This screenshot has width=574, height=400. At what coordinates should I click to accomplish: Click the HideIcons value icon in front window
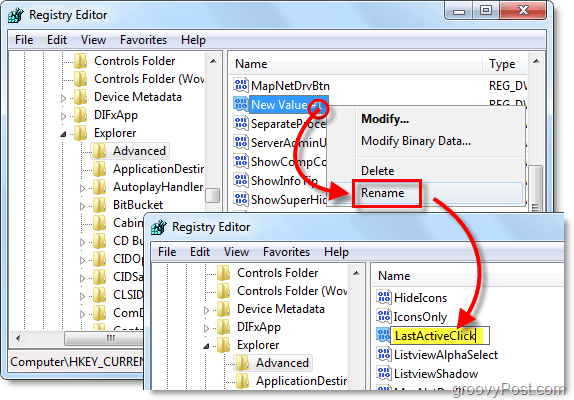click(x=384, y=297)
